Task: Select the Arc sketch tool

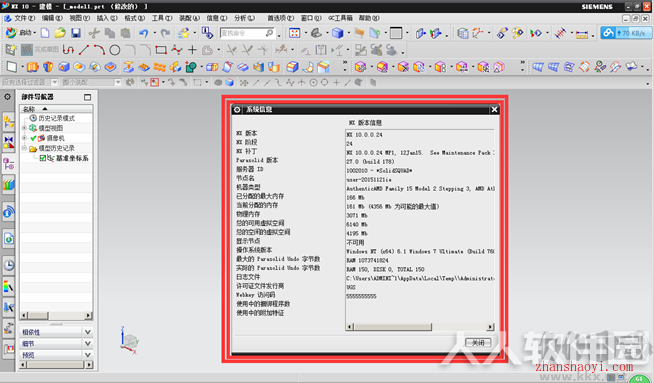Action: [x=99, y=50]
